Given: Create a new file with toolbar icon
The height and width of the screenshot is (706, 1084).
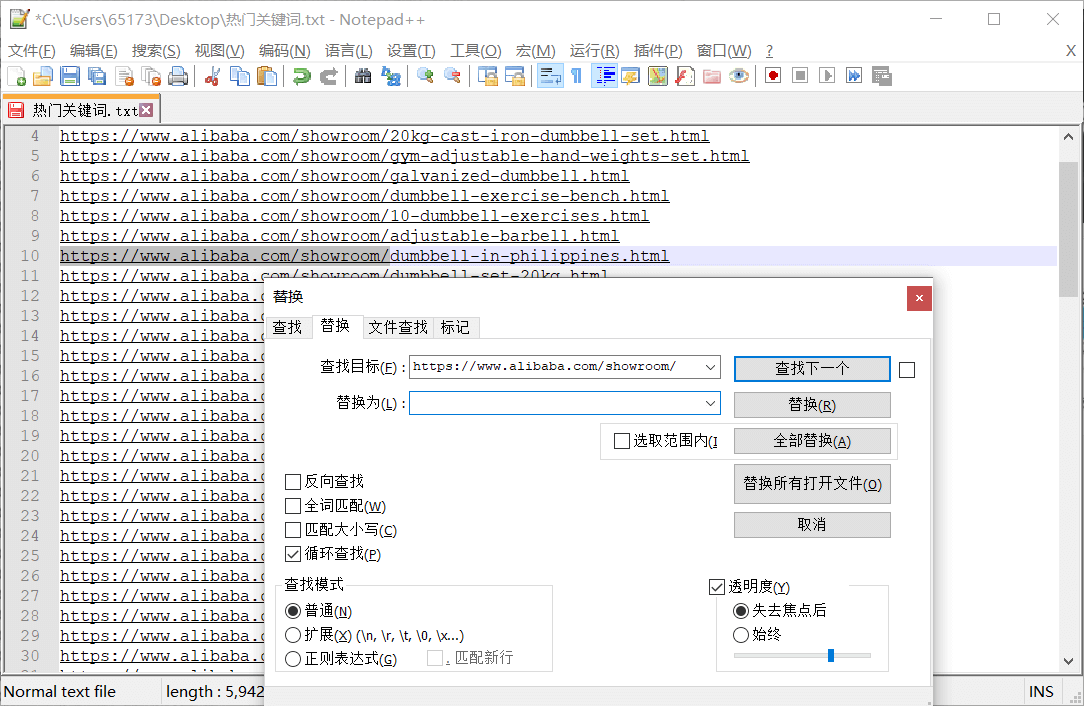Looking at the screenshot, I should (17, 76).
